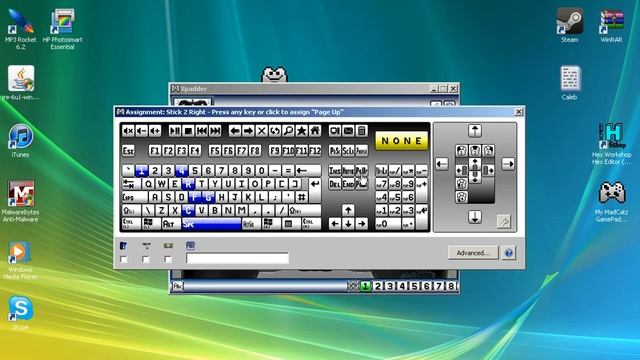Assign the media play/pause key
Image resolution: width=640 pixels, height=360 pixels.
(x=175, y=131)
